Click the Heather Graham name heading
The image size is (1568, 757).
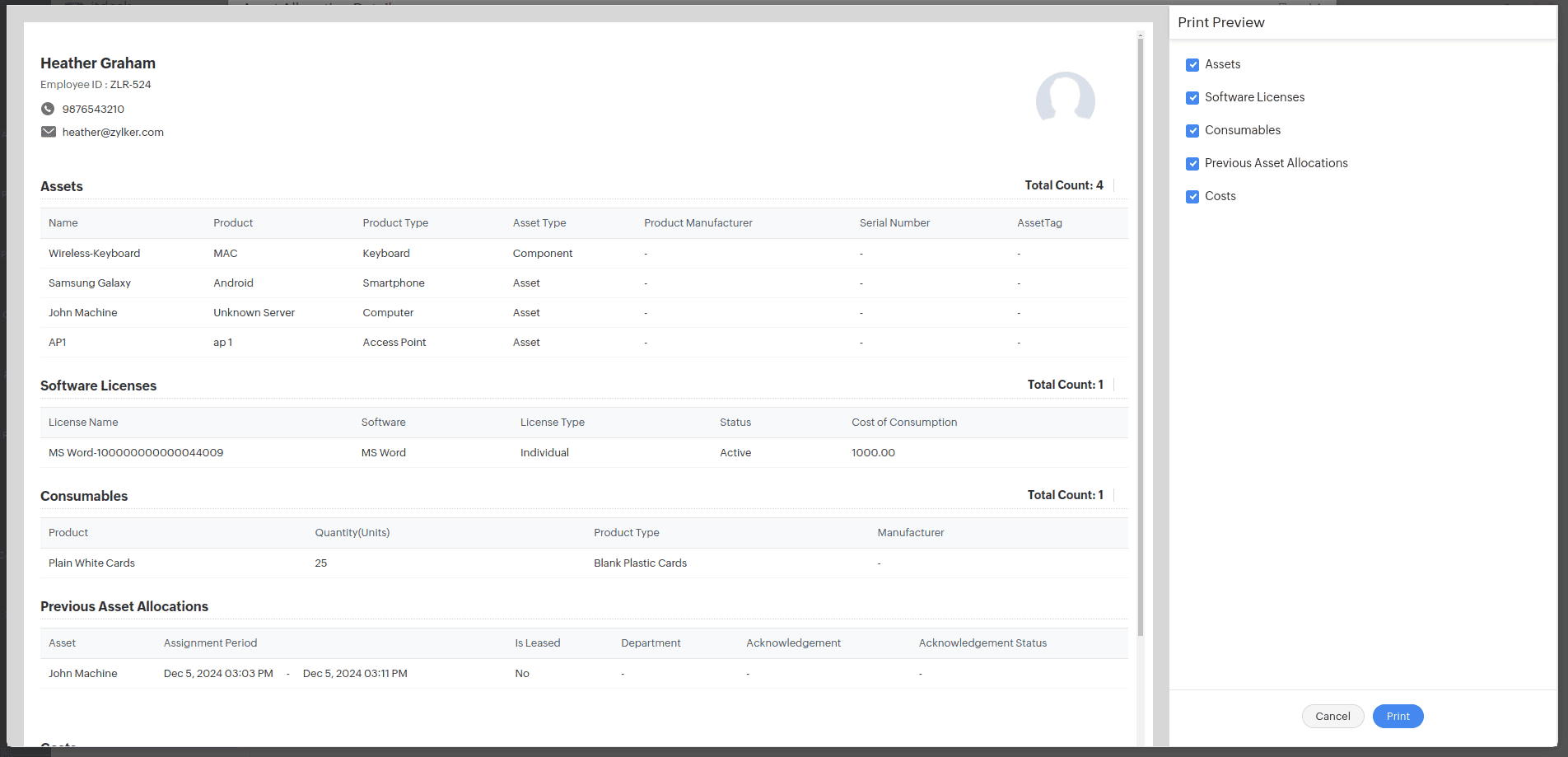tap(98, 63)
